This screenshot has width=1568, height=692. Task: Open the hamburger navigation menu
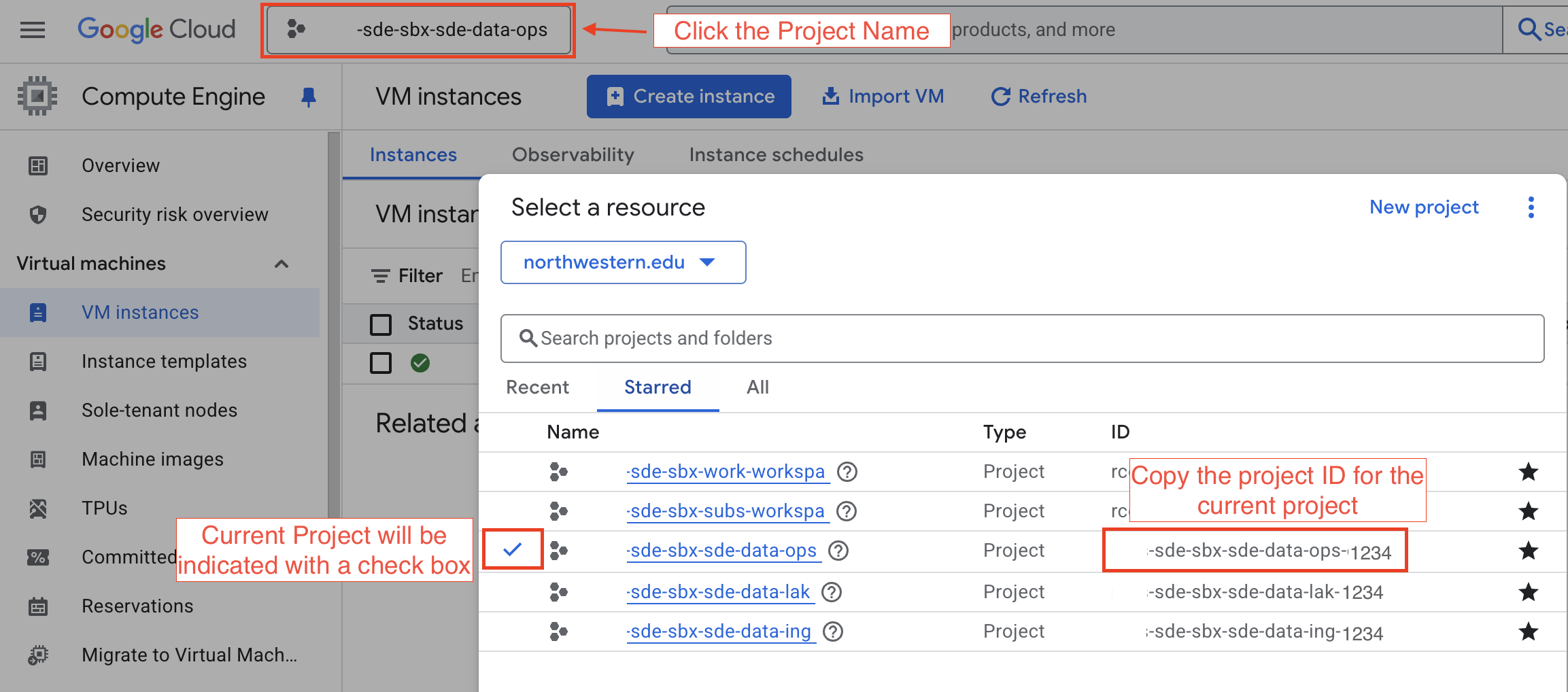32,30
